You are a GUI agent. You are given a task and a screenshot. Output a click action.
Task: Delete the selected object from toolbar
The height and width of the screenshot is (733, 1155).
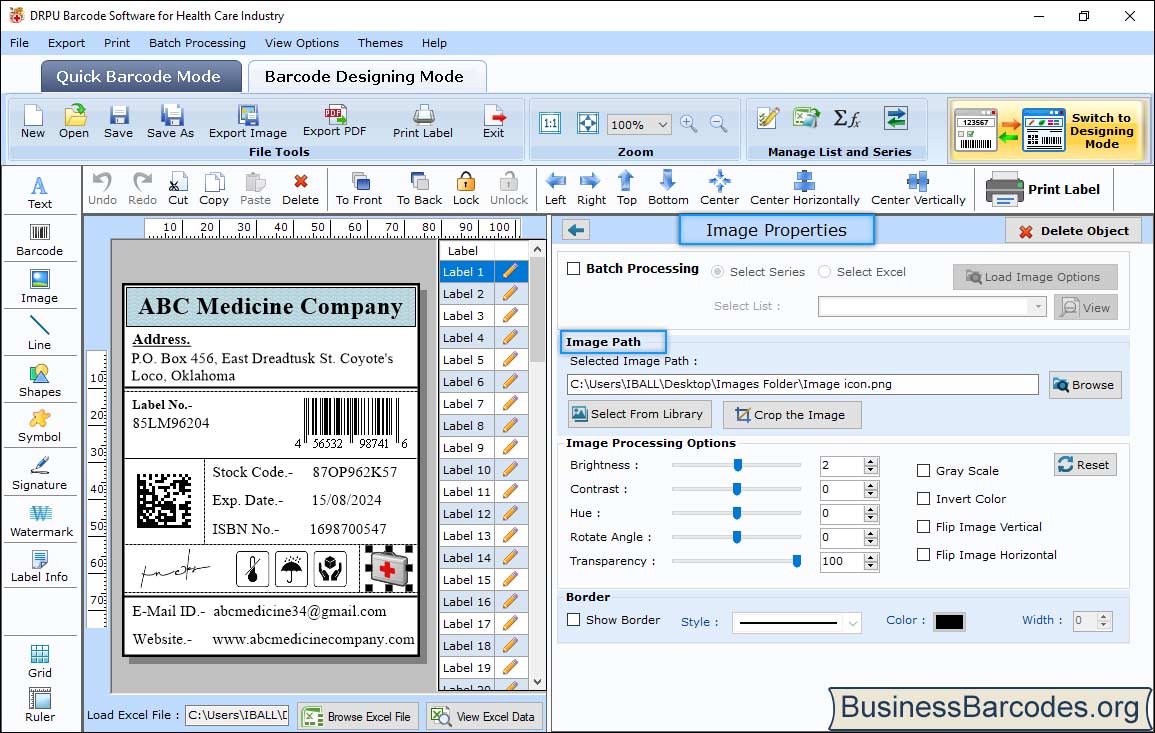(x=301, y=189)
